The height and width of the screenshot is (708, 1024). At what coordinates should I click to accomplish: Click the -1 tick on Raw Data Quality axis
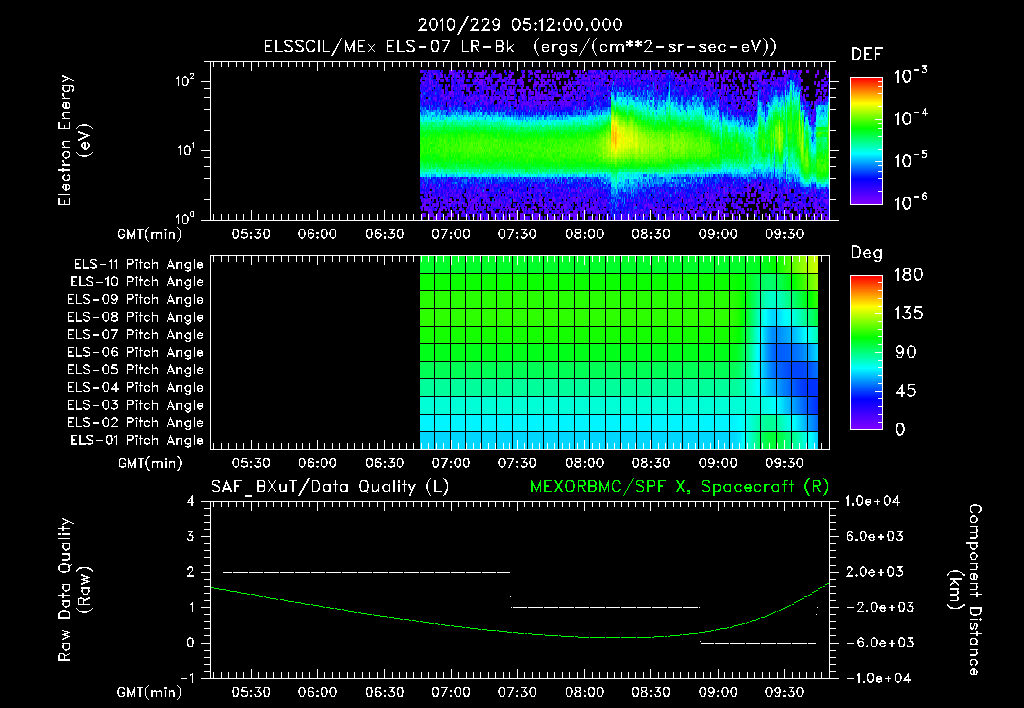[187, 678]
